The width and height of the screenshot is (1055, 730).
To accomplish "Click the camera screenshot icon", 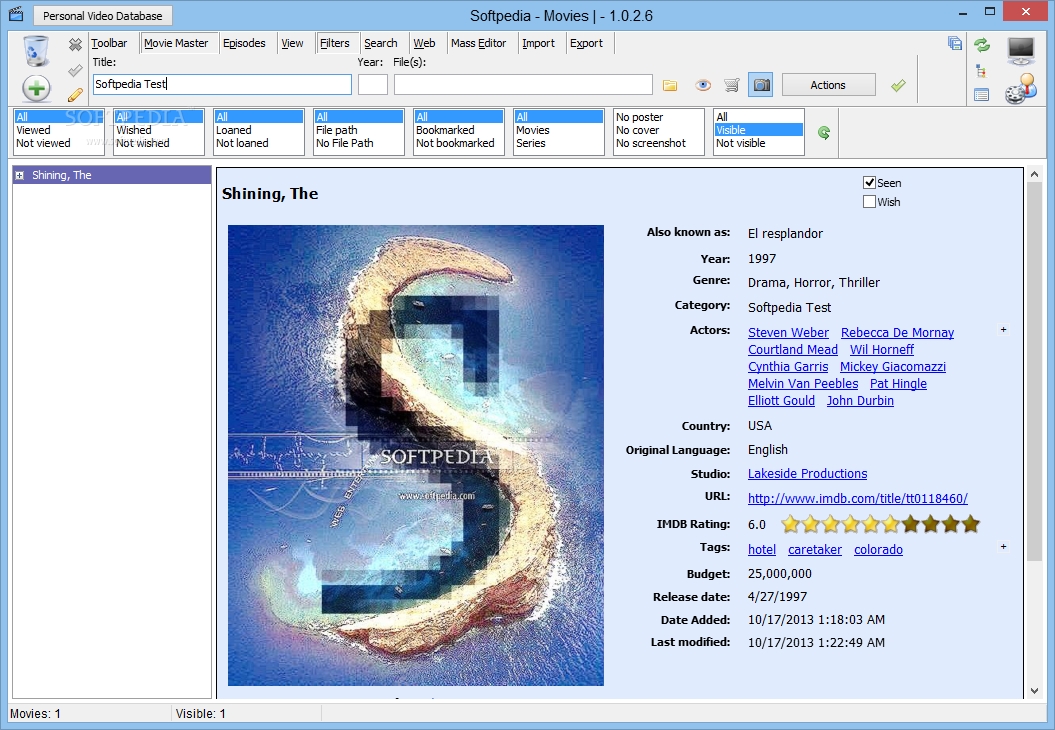I will coord(760,85).
